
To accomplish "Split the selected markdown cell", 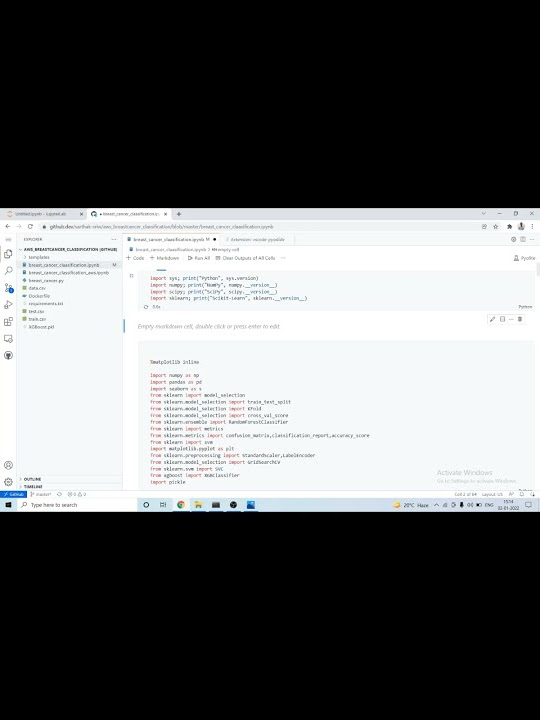I will pyautogui.click(x=502, y=319).
